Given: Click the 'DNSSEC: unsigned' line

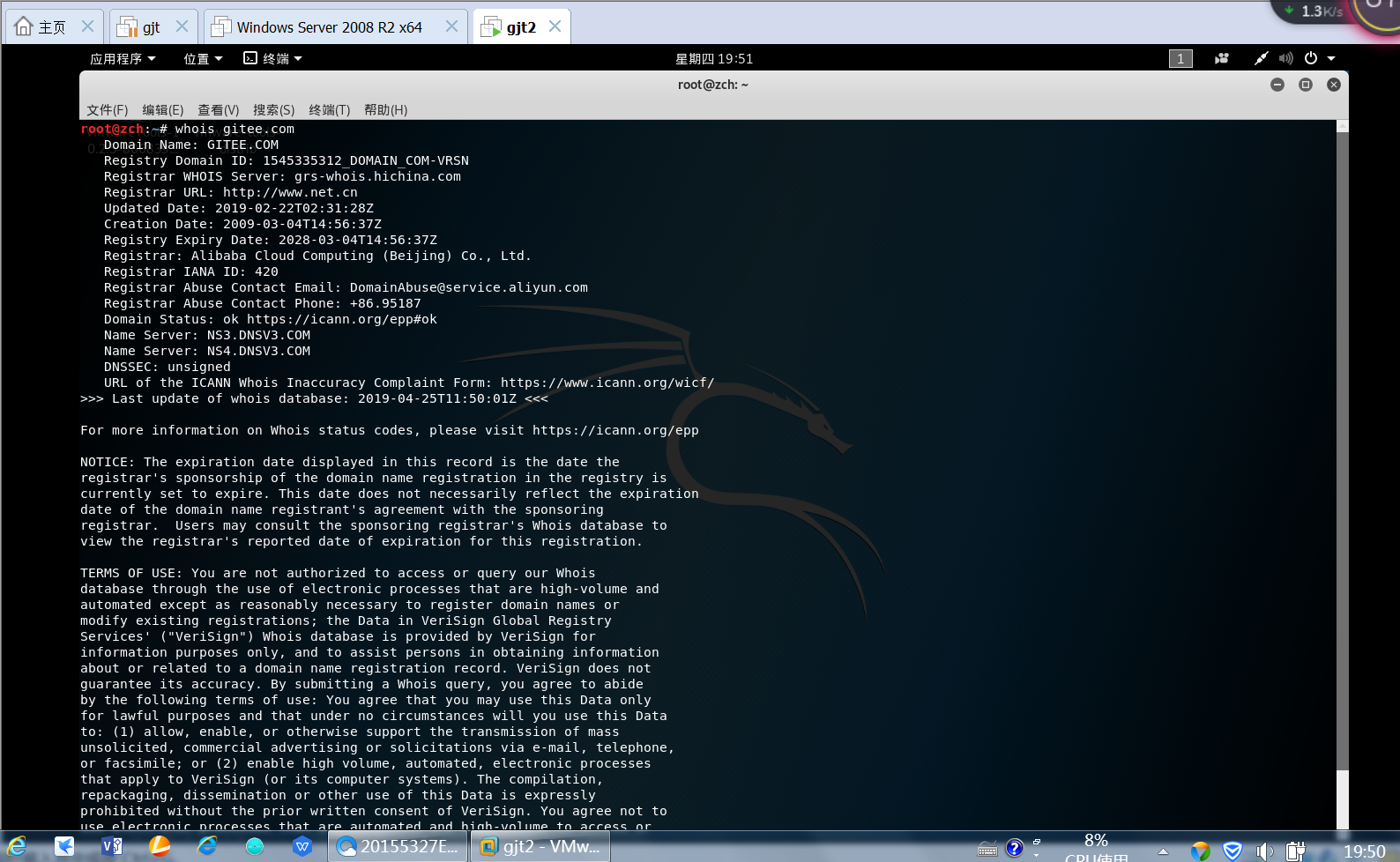Looking at the screenshot, I should [168, 367].
